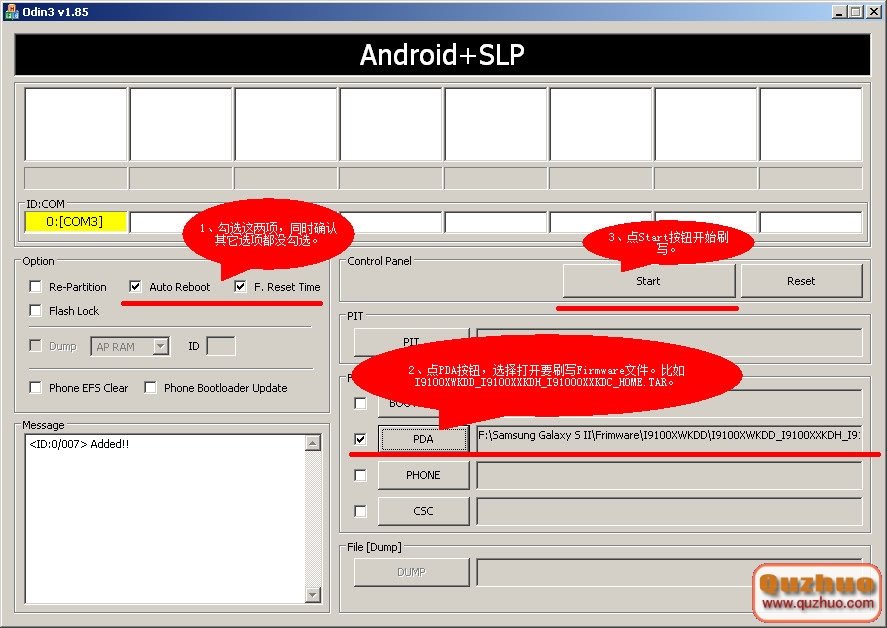Click the Reset button
The height and width of the screenshot is (628, 887).
click(x=801, y=281)
